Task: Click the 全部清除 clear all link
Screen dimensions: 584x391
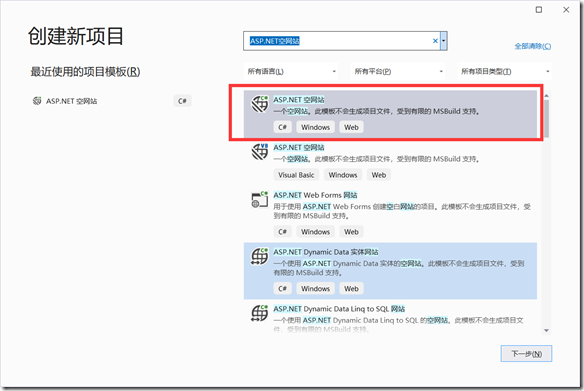Action: click(x=533, y=46)
